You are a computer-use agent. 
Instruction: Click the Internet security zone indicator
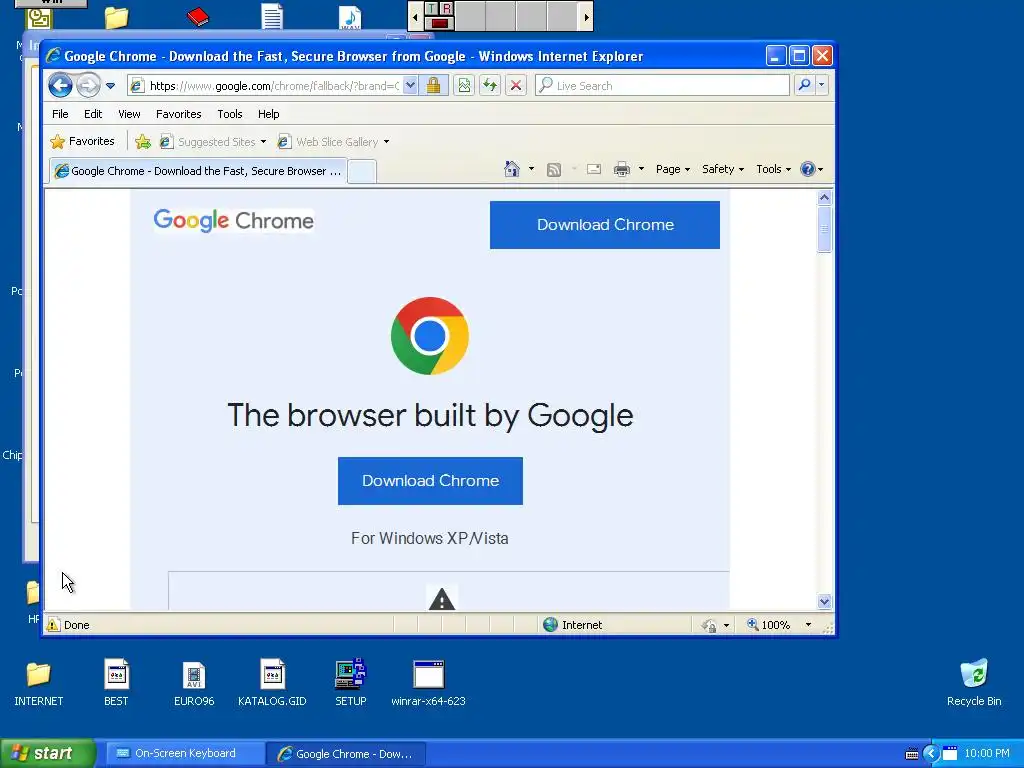tap(573, 625)
